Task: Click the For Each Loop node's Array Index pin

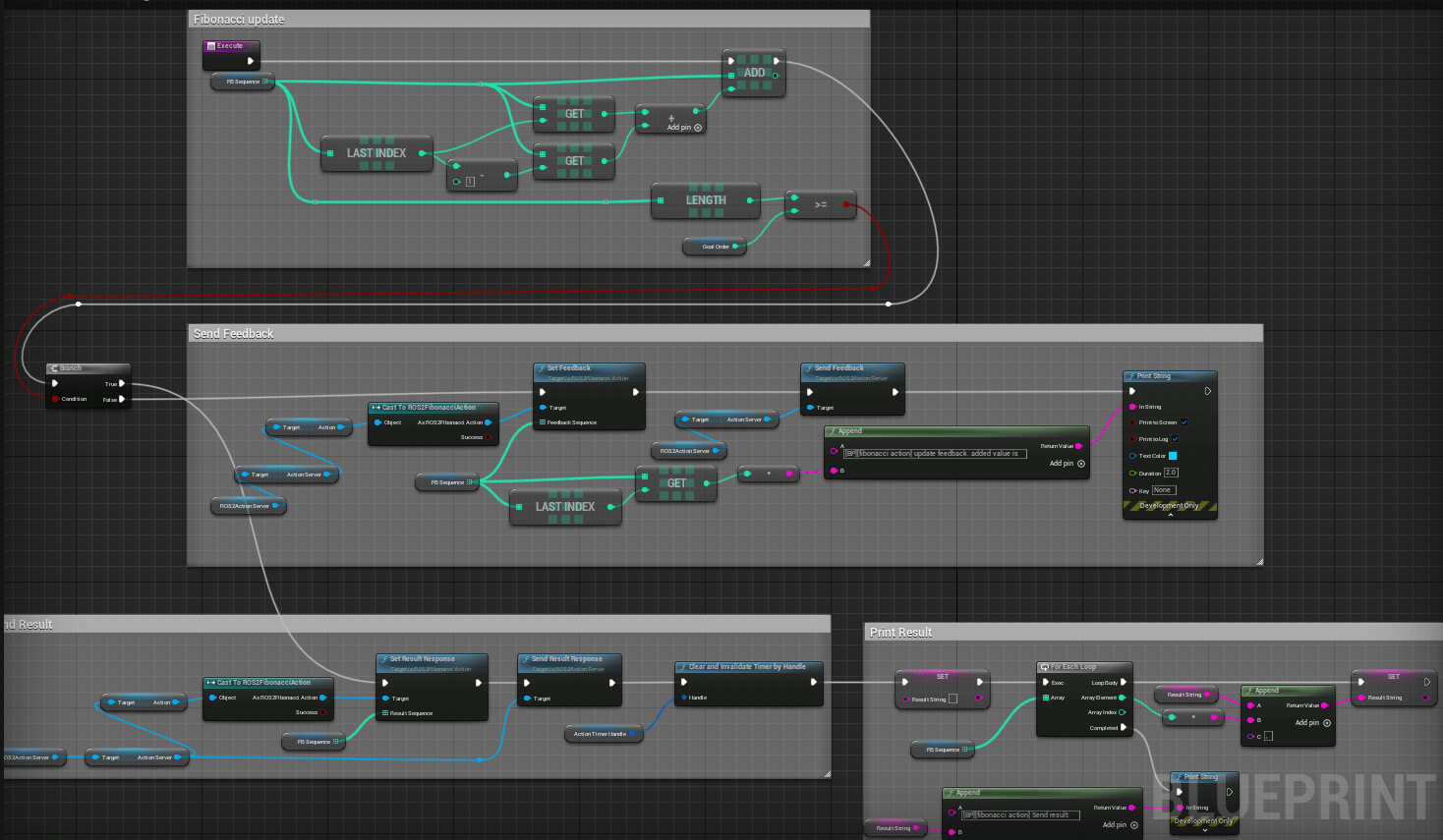Action: pyautogui.click(x=1123, y=712)
